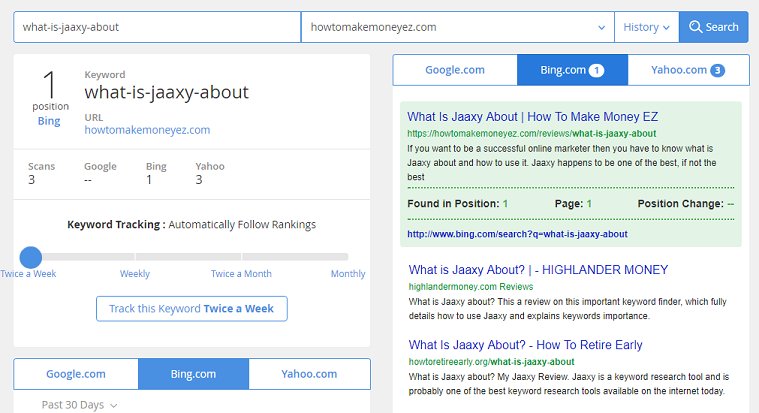Click the large keyword heading what-is-jaaxy-about
This screenshot has height=413, width=759.
167,92
